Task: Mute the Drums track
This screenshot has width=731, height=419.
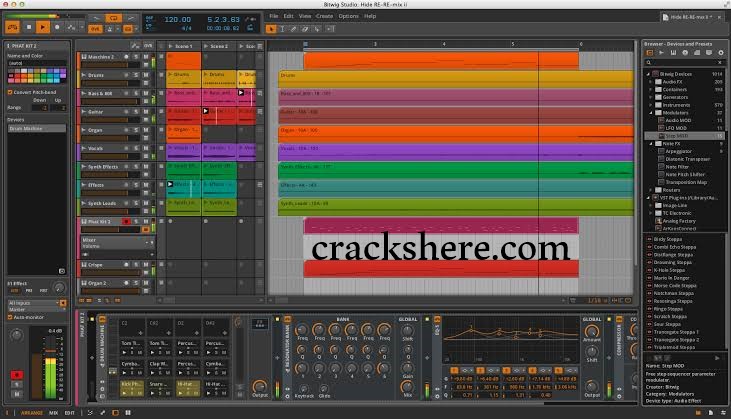Action: coord(145,75)
